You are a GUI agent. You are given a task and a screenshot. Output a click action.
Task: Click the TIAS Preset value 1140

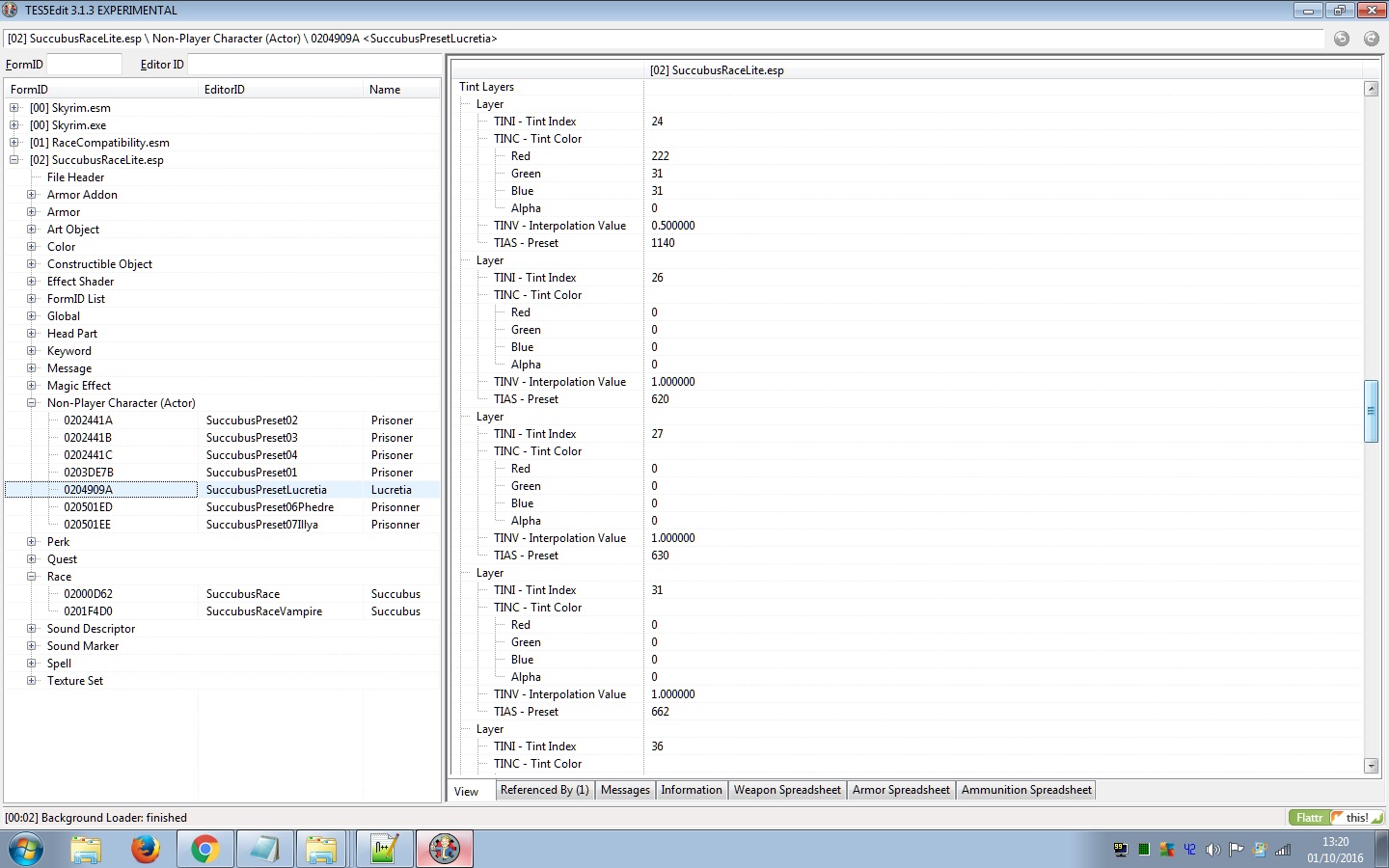click(x=663, y=243)
